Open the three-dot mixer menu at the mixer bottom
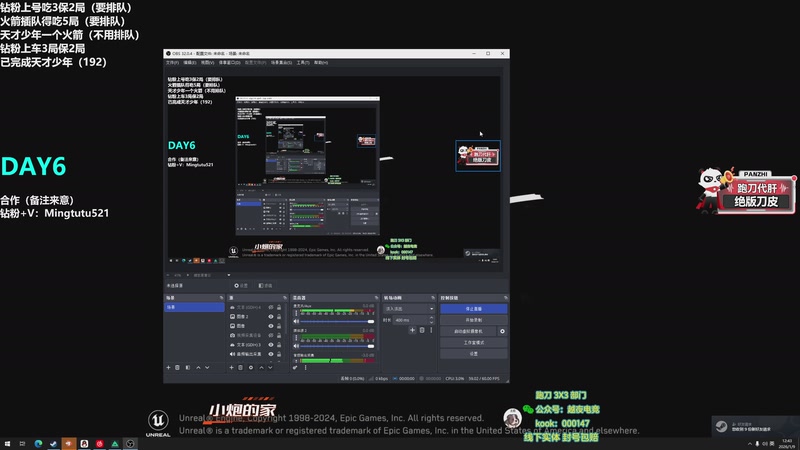This screenshot has width=800, height=450. 305,367
